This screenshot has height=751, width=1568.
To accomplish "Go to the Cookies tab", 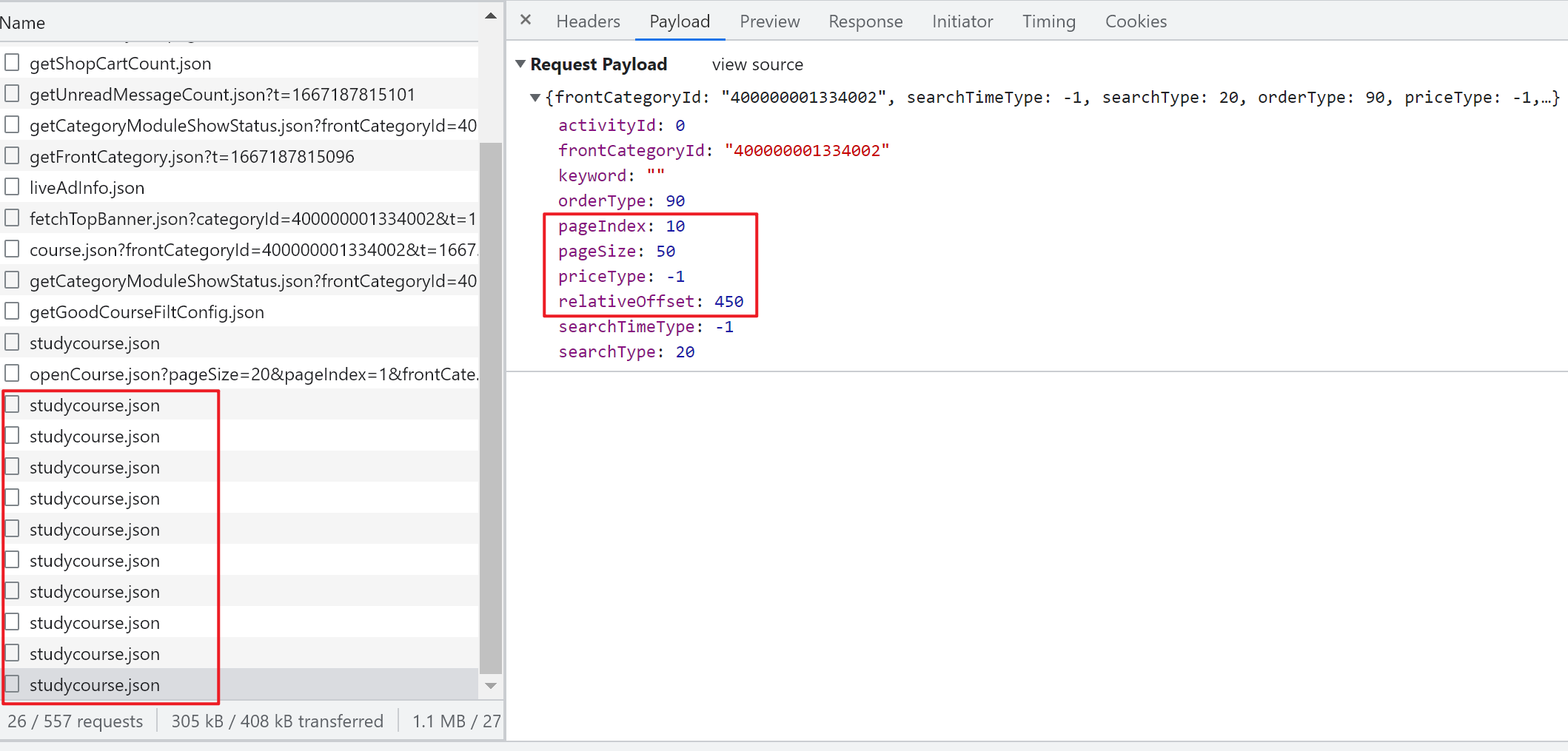I will 1135,21.
